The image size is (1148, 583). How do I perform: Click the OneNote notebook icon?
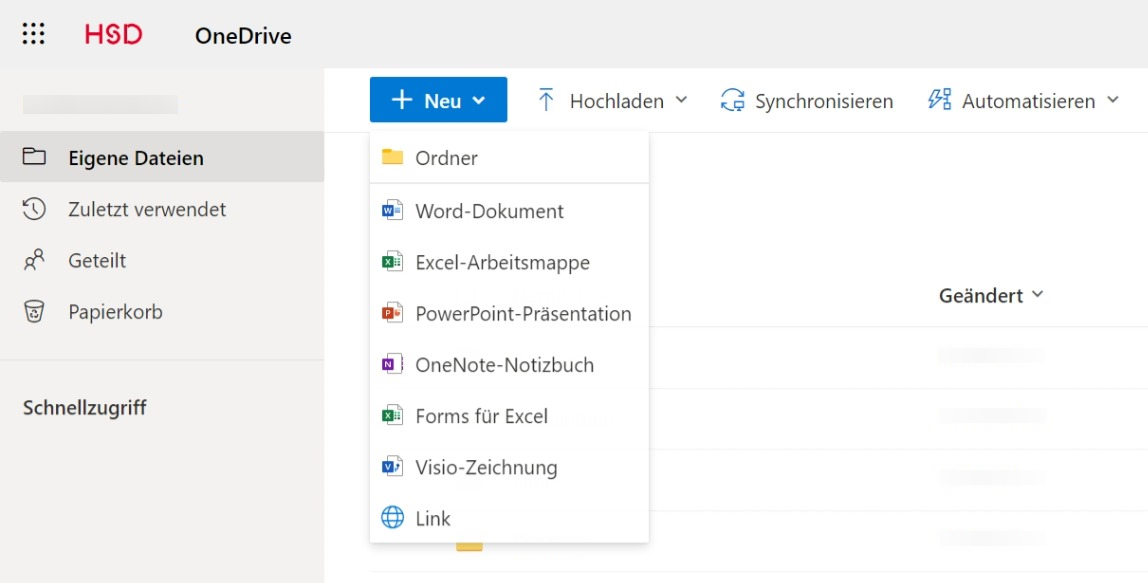pyautogui.click(x=392, y=365)
